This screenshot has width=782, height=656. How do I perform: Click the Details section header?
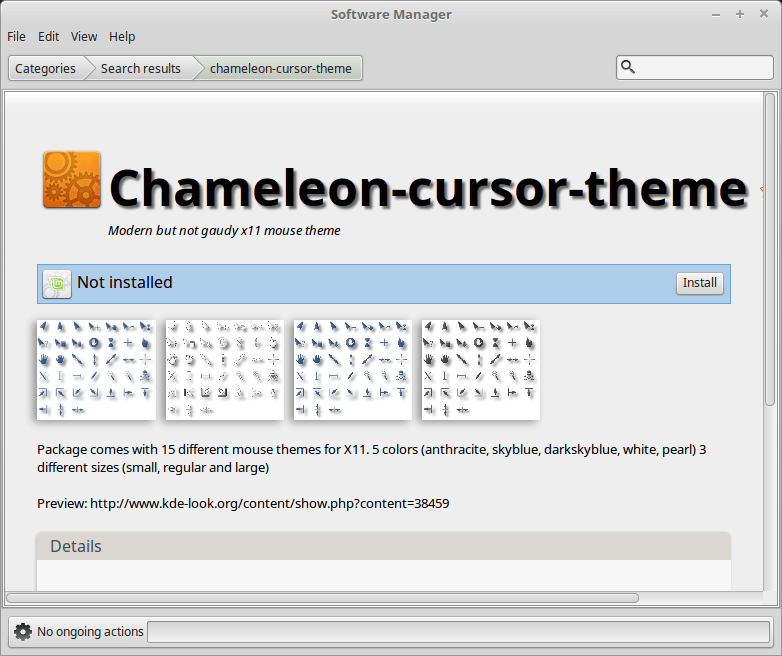383,546
